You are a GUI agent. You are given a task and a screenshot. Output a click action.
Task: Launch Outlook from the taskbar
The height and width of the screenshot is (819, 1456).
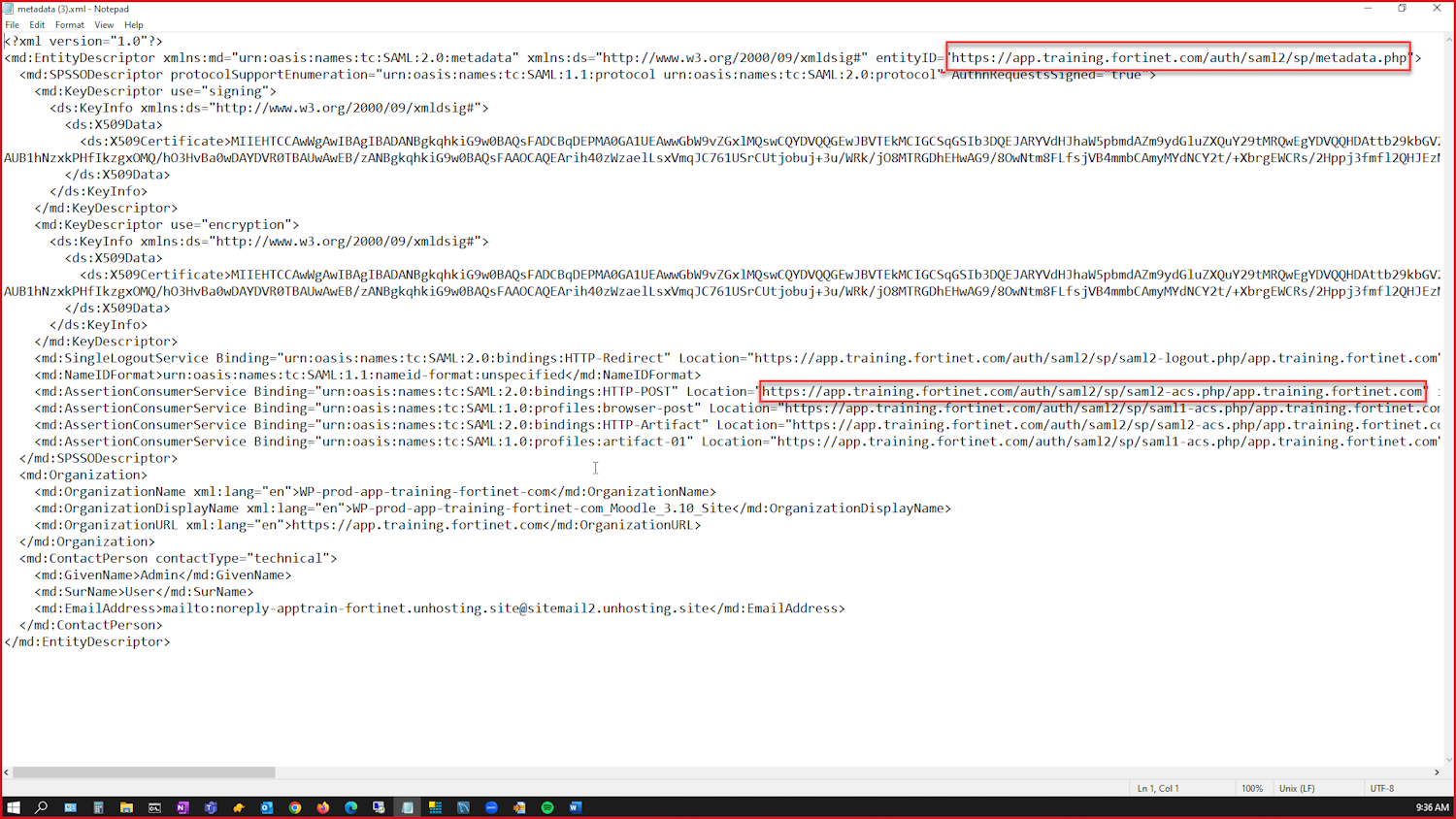click(x=266, y=806)
